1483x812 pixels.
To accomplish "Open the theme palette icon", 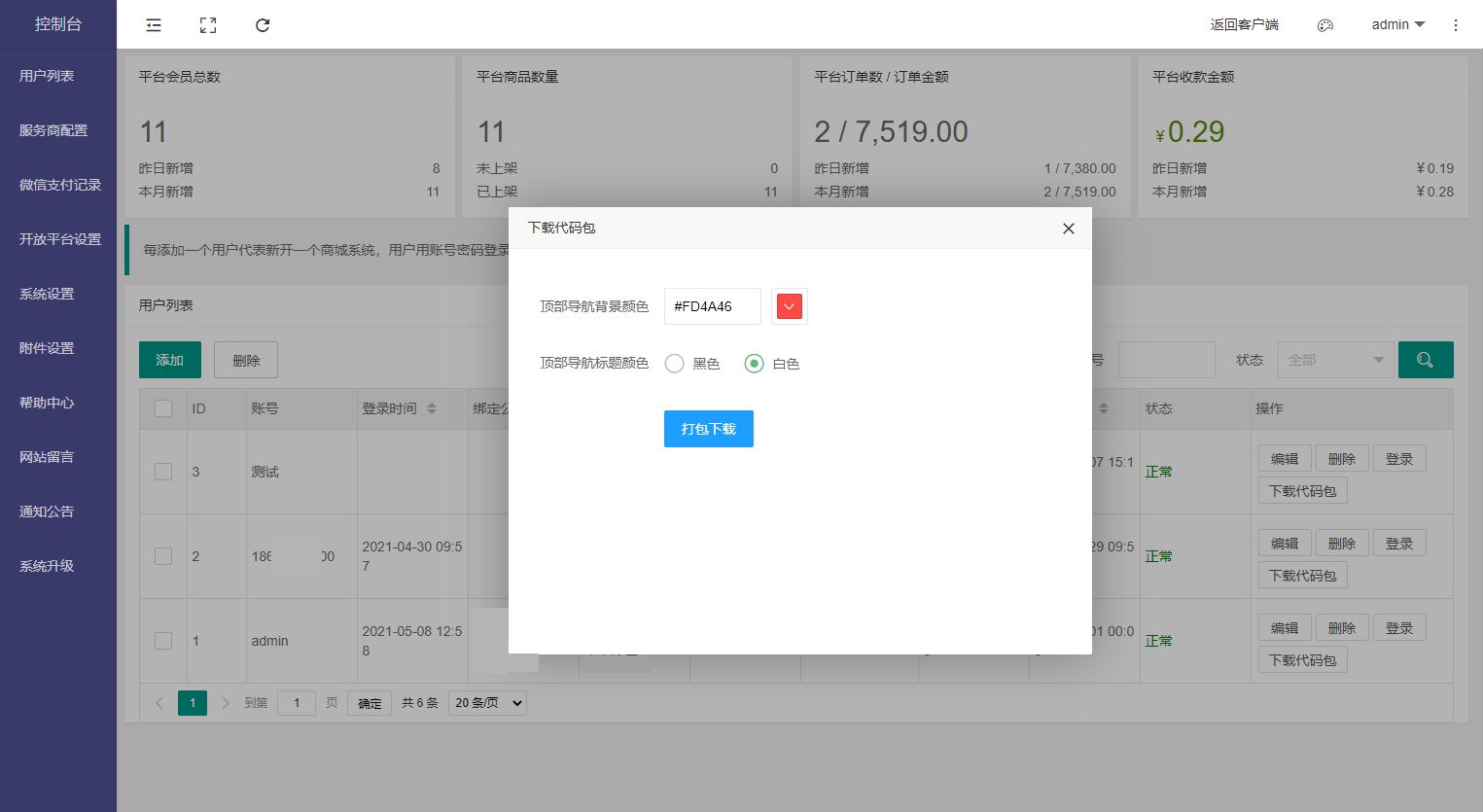I will pos(1324,25).
